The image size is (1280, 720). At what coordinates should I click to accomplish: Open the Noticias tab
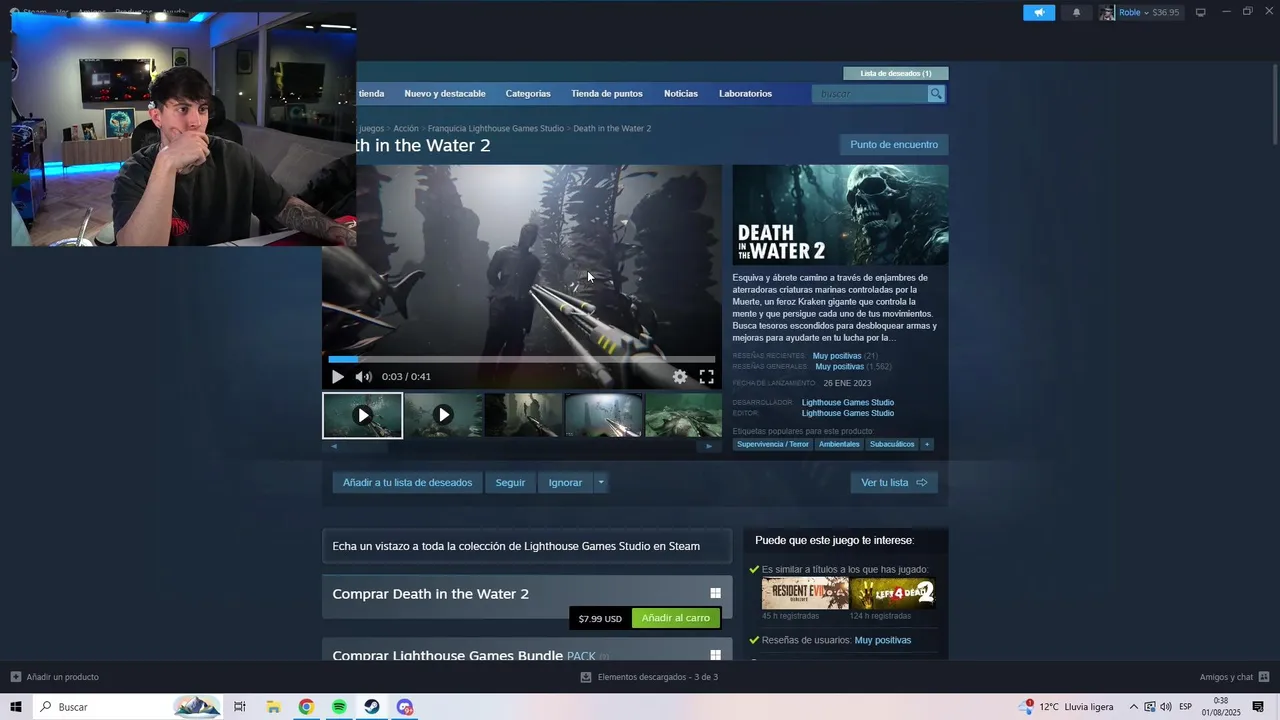pyautogui.click(x=681, y=93)
